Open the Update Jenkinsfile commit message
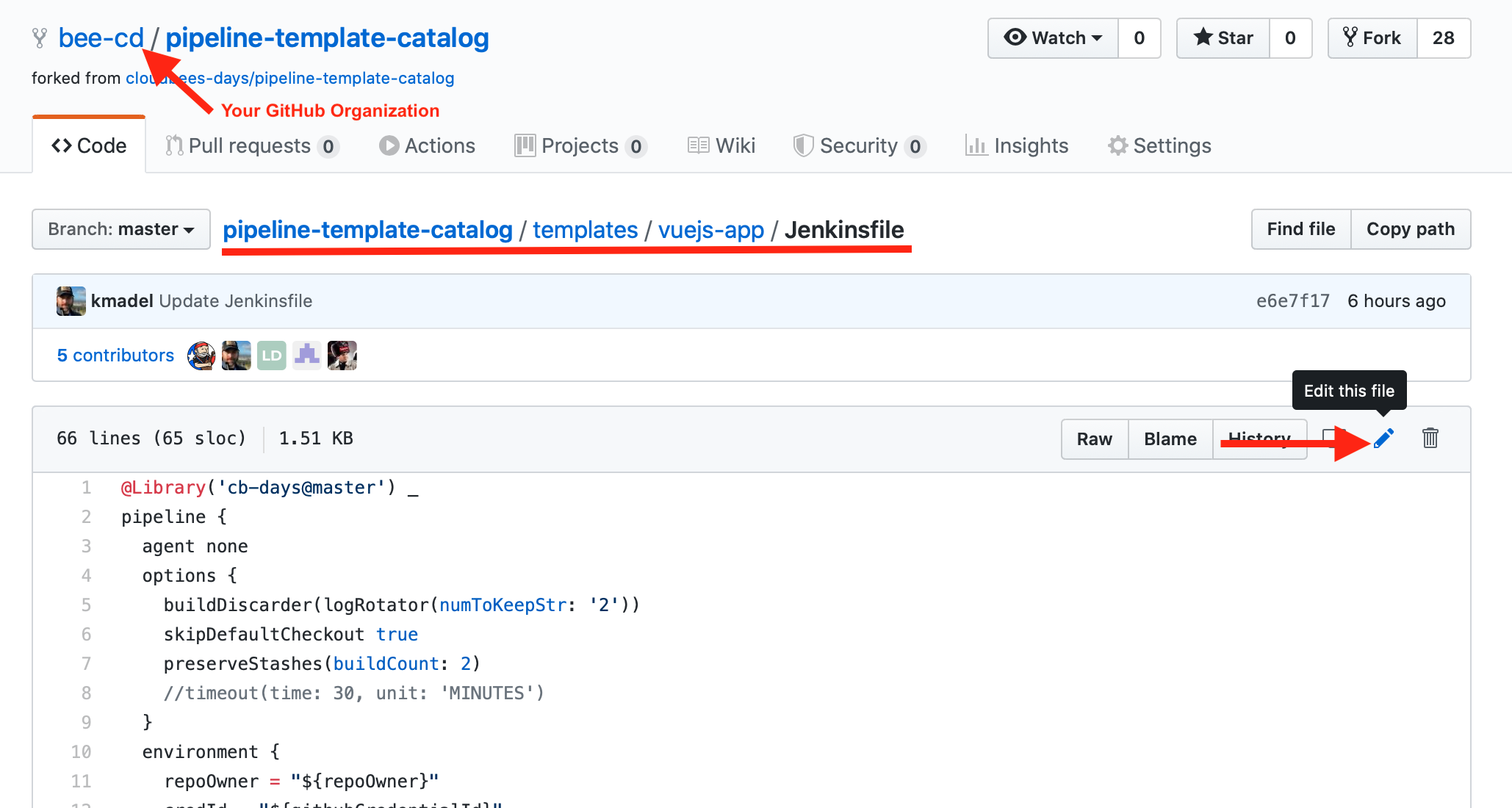1512x808 pixels. pos(235,301)
